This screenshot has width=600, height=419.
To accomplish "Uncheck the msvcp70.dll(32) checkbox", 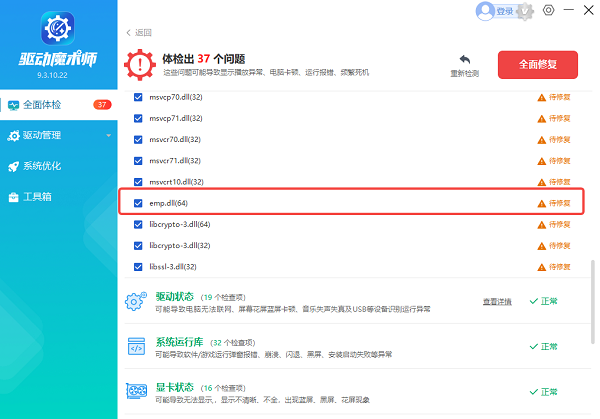I will 138,97.
